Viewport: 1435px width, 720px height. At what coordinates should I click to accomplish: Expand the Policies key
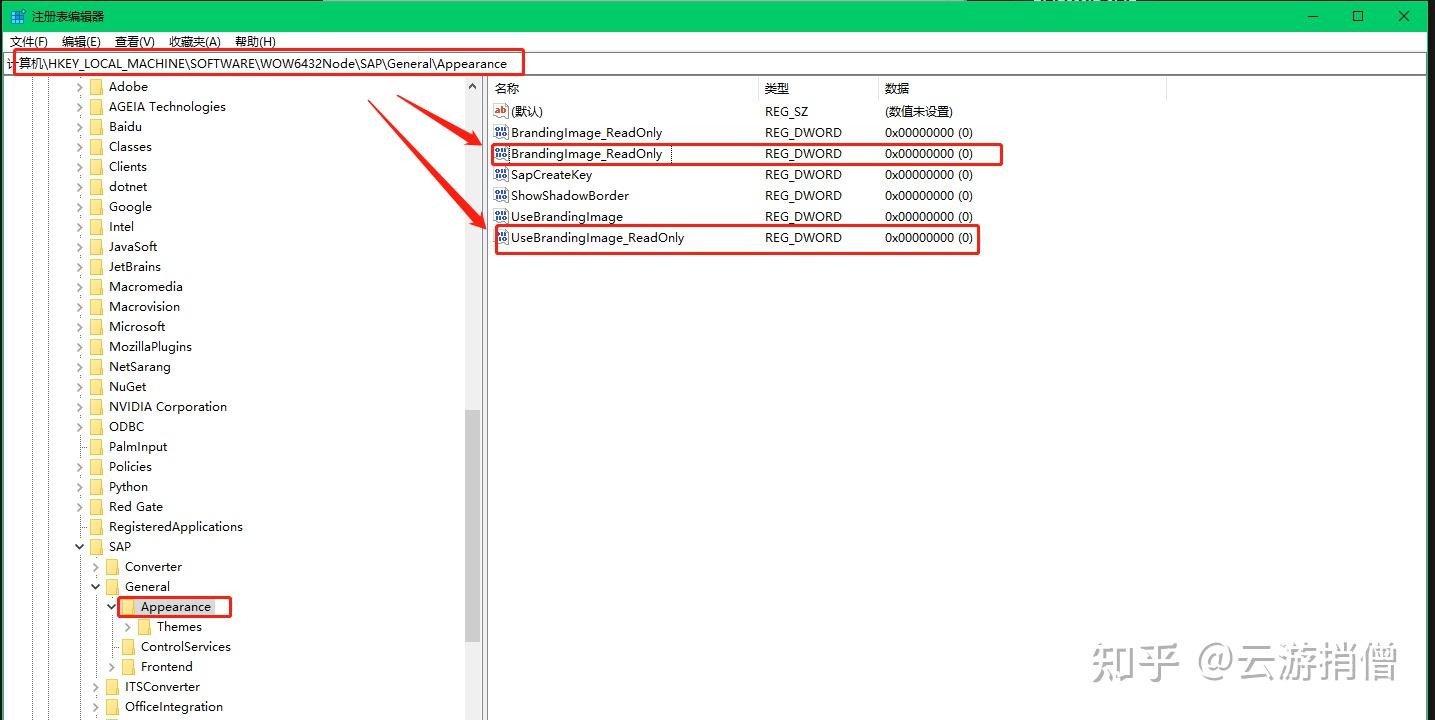[x=80, y=467]
